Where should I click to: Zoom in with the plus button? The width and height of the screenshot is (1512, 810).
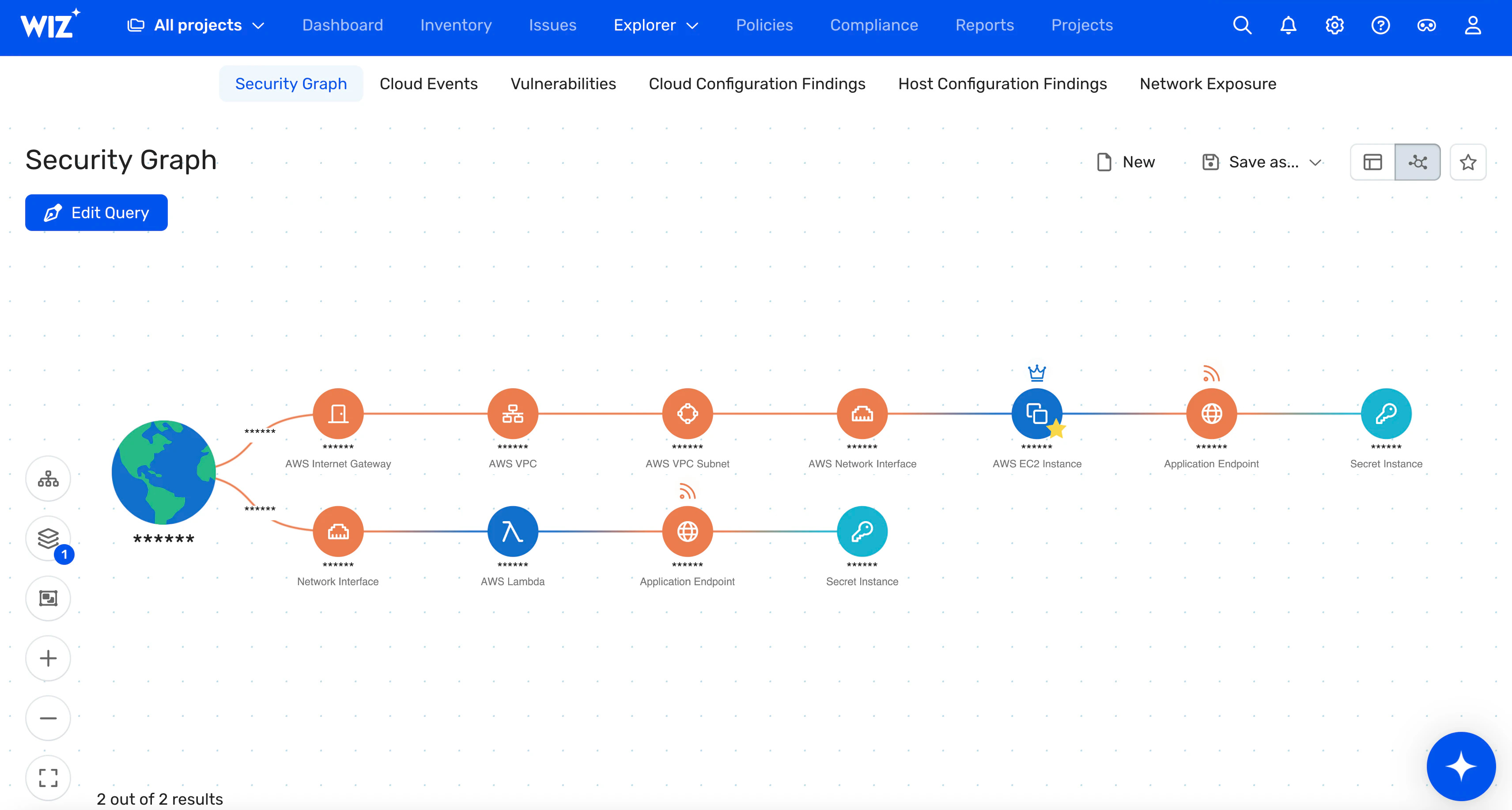[48, 658]
